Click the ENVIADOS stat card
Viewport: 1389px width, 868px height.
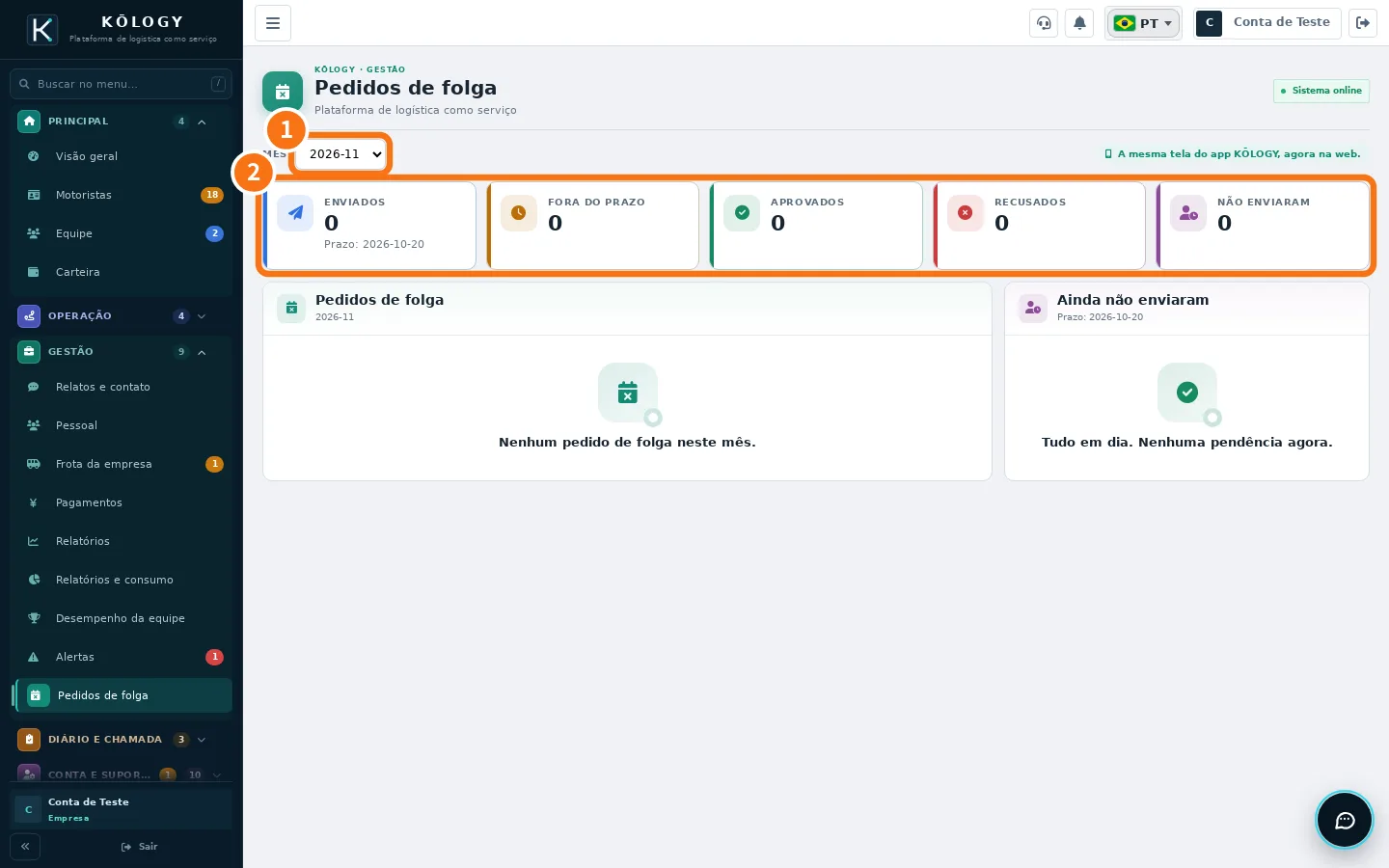click(x=369, y=226)
